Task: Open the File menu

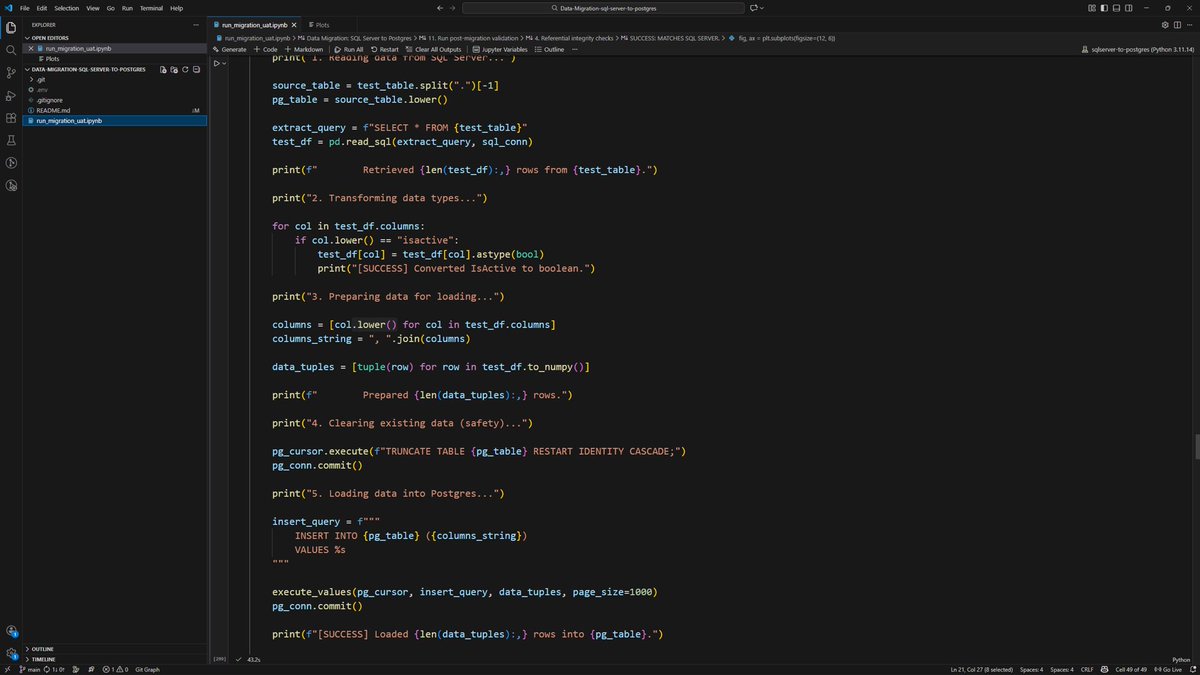Action: [x=24, y=7]
